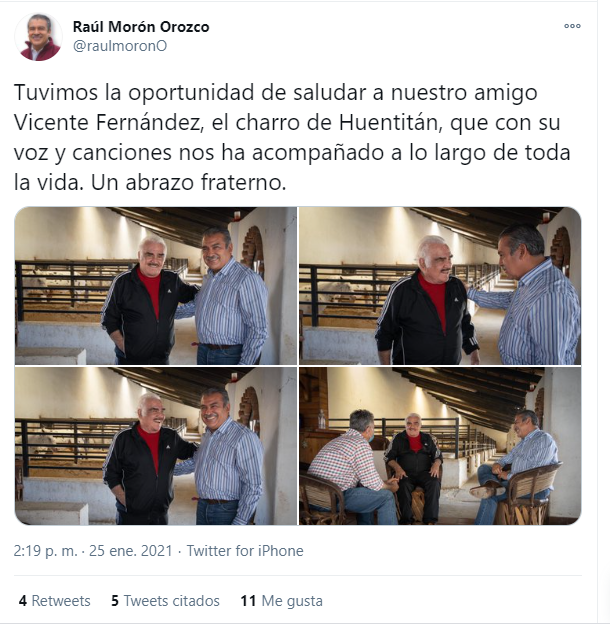The width and height of the screenshot is (610, 625).
Task: Click the retweet count number 4
Action: 23,601
